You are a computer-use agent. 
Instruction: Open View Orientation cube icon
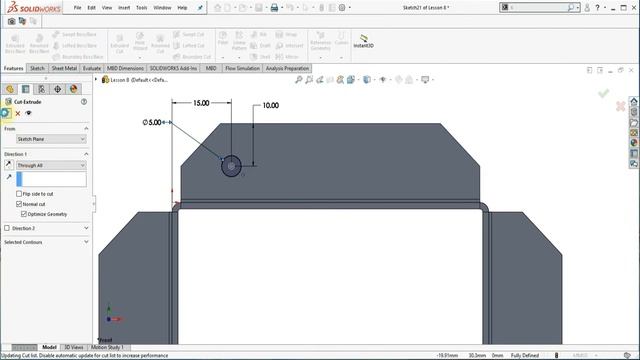pos(351,80)
